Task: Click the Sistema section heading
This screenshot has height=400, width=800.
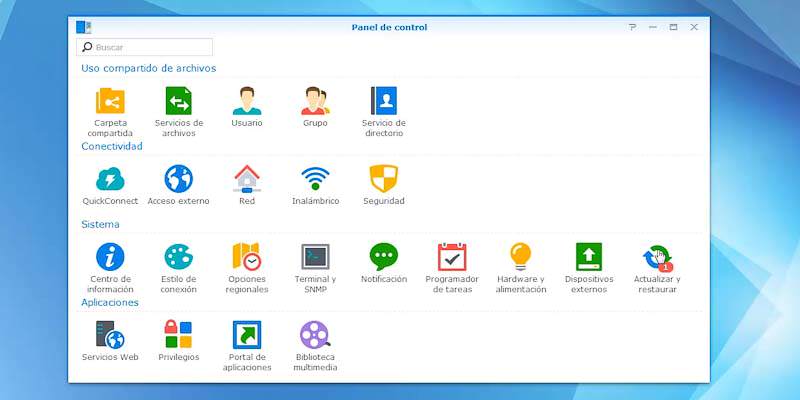Action: click(x=101, y=224)
